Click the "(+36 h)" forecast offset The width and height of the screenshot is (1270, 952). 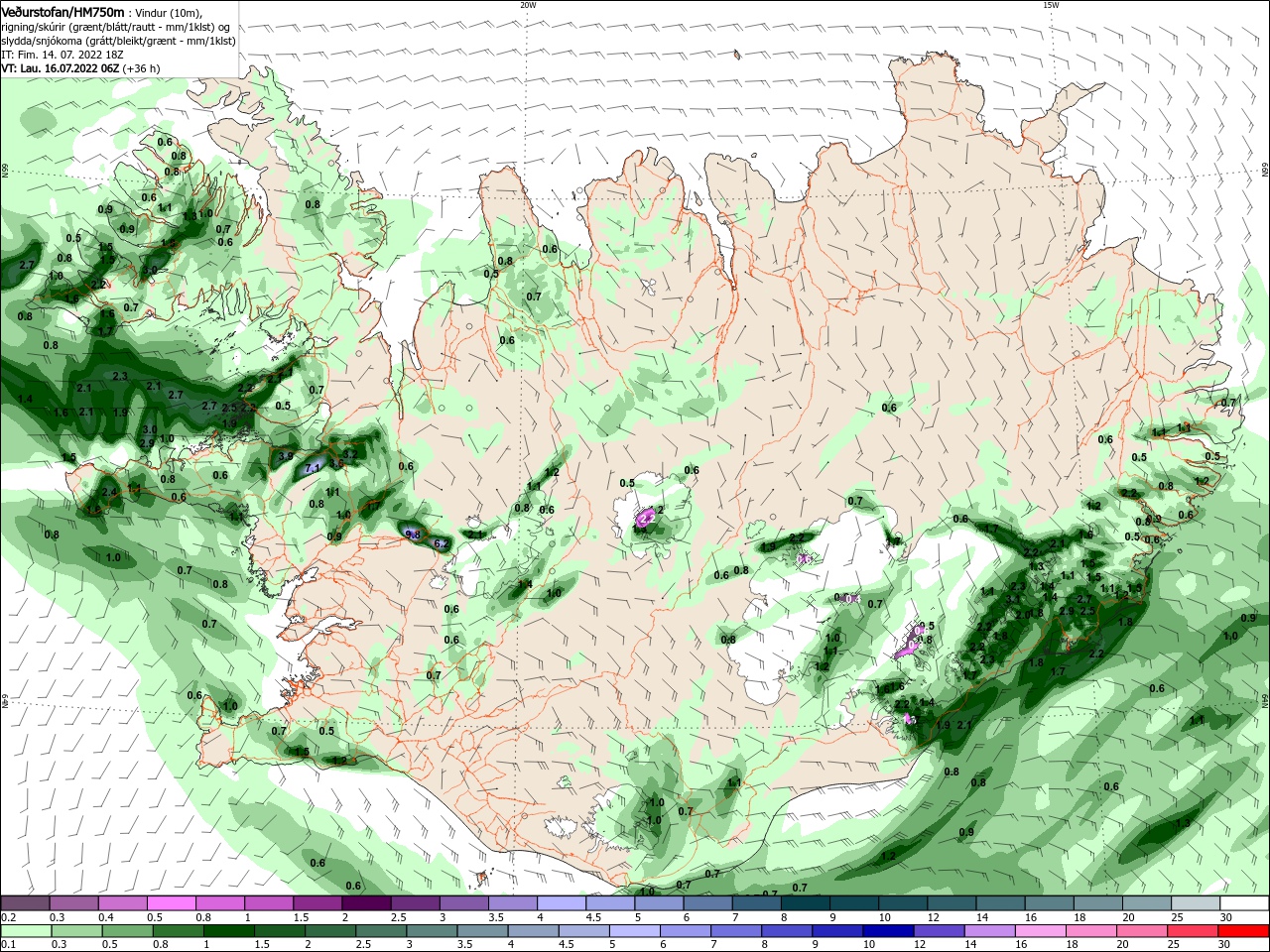pos(142,68)
